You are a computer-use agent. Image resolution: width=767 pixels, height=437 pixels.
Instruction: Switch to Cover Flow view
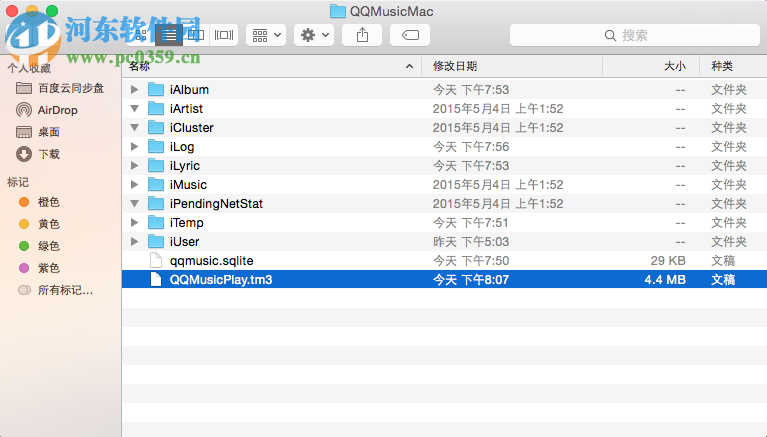pos(224,35)
